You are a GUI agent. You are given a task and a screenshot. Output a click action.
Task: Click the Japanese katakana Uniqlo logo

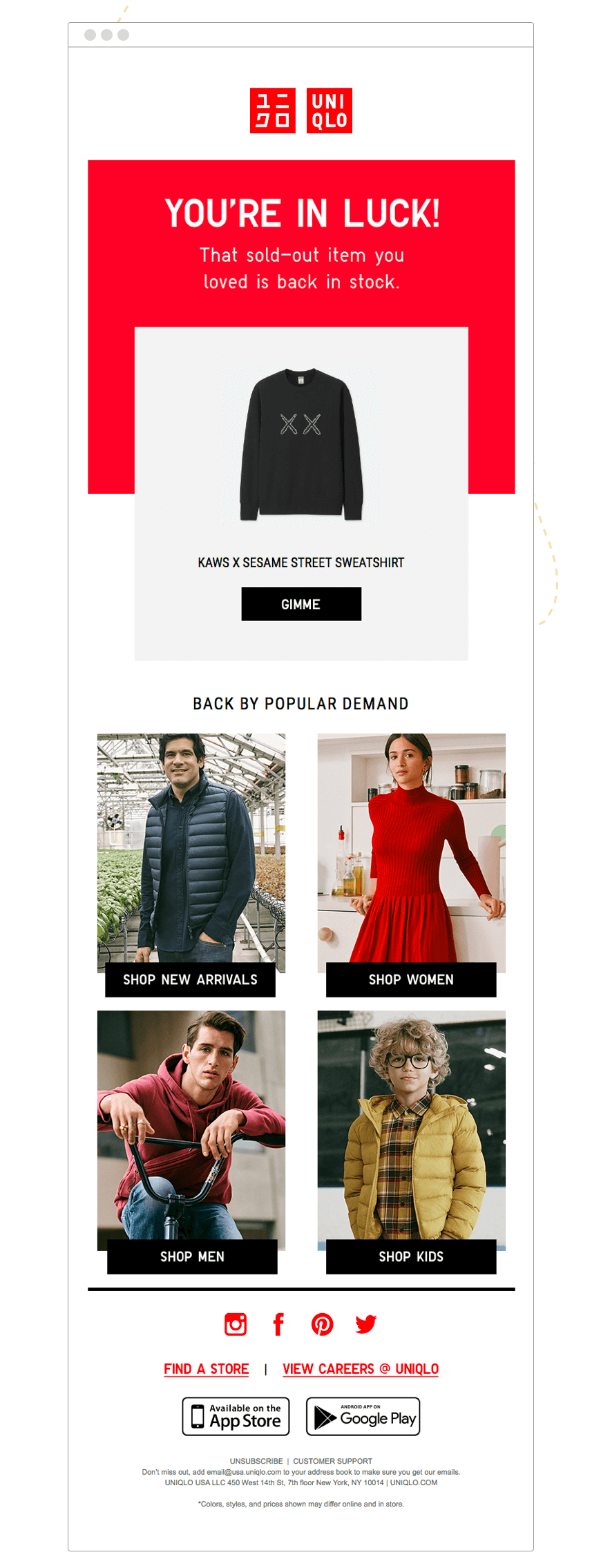pos(272,111)
